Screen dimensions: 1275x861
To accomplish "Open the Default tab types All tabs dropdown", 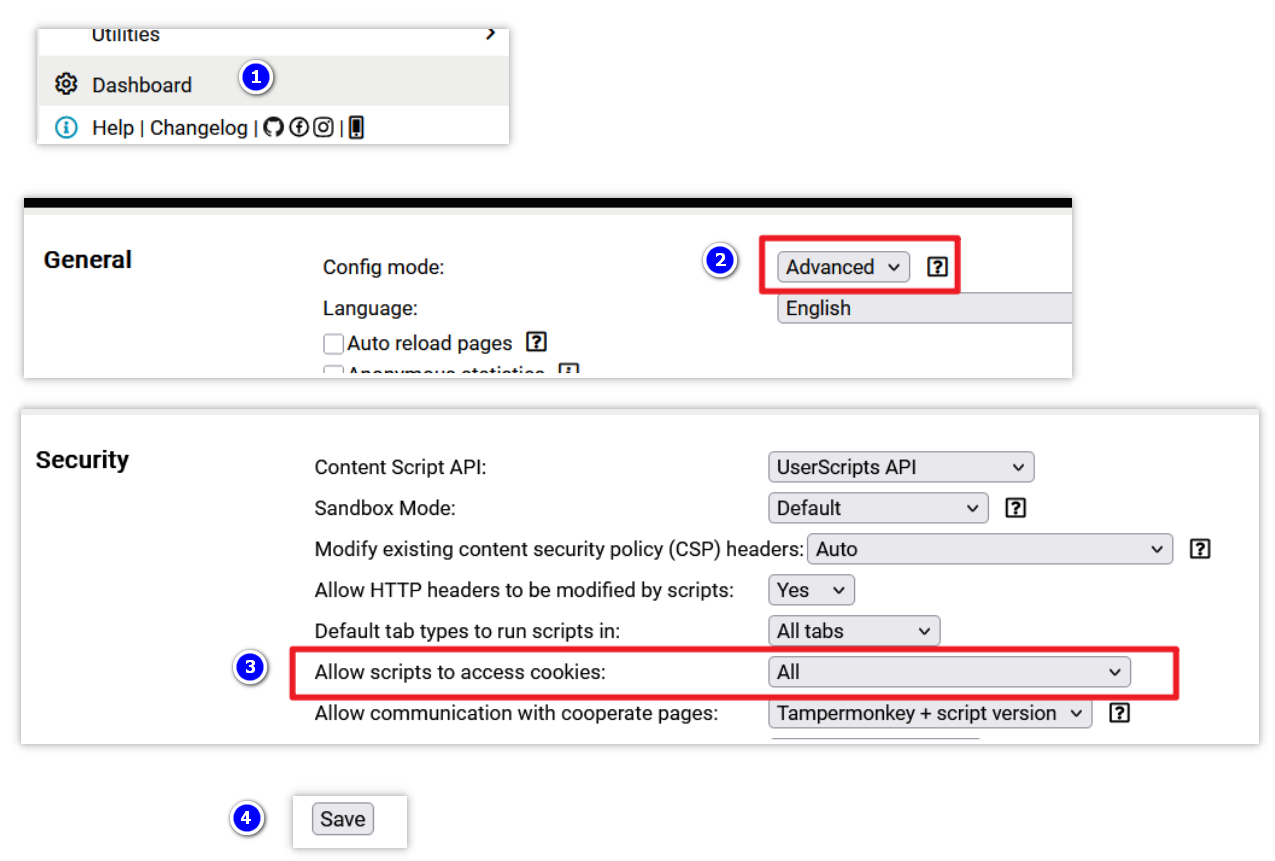I will coord(855,631).
